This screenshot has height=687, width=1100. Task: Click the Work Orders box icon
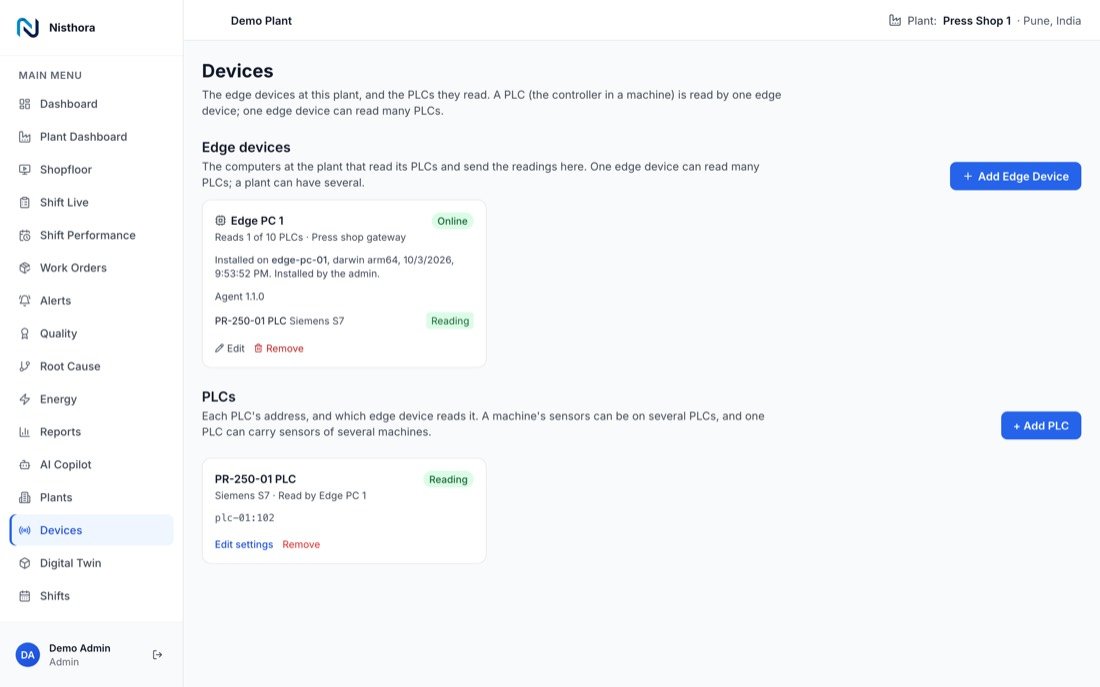pyautogui.click(x=25, y=268)
